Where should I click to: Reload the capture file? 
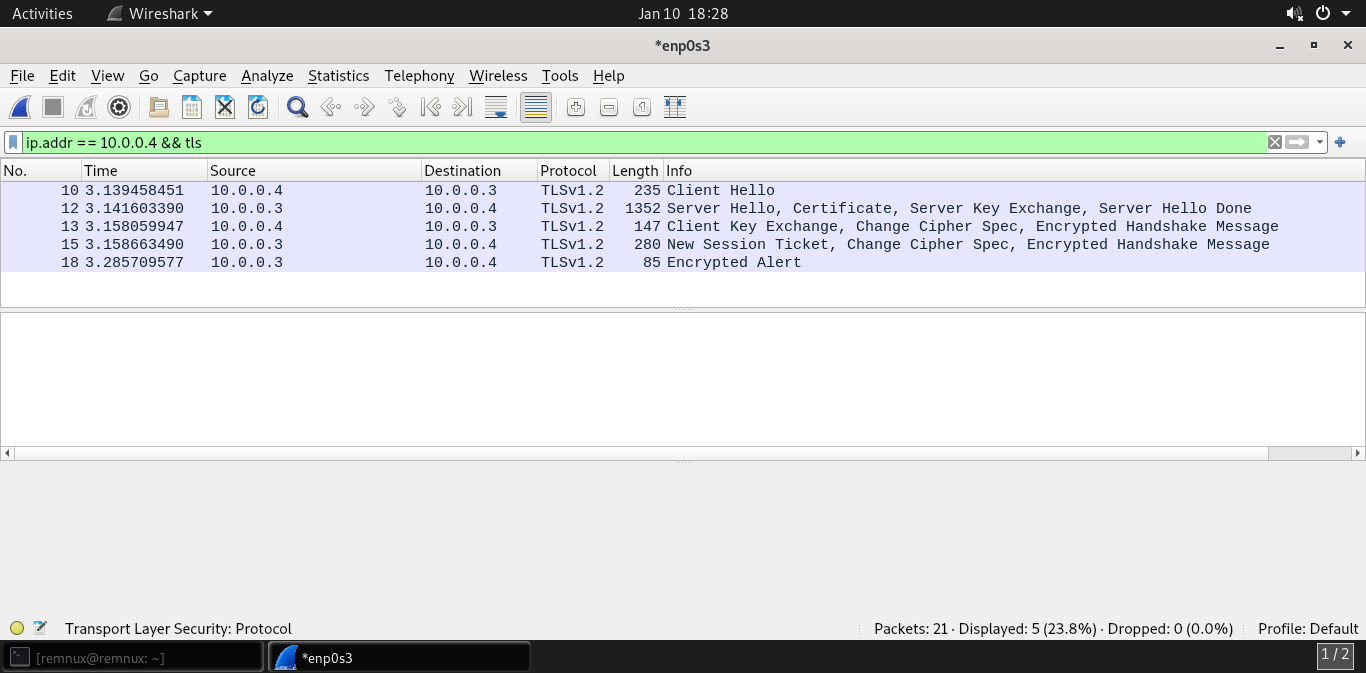tap(257, 107)
